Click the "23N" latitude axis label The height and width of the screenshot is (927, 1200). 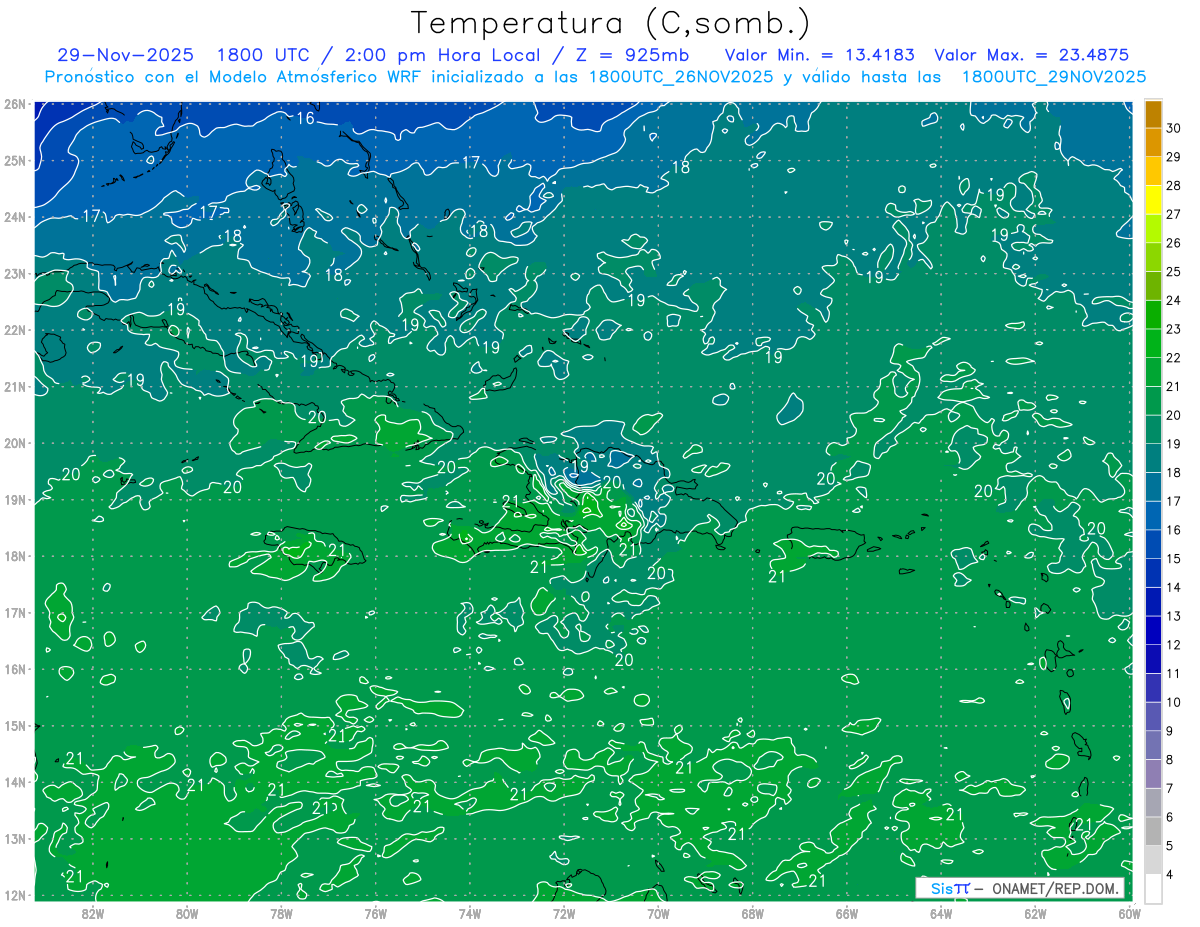[15, 274]
